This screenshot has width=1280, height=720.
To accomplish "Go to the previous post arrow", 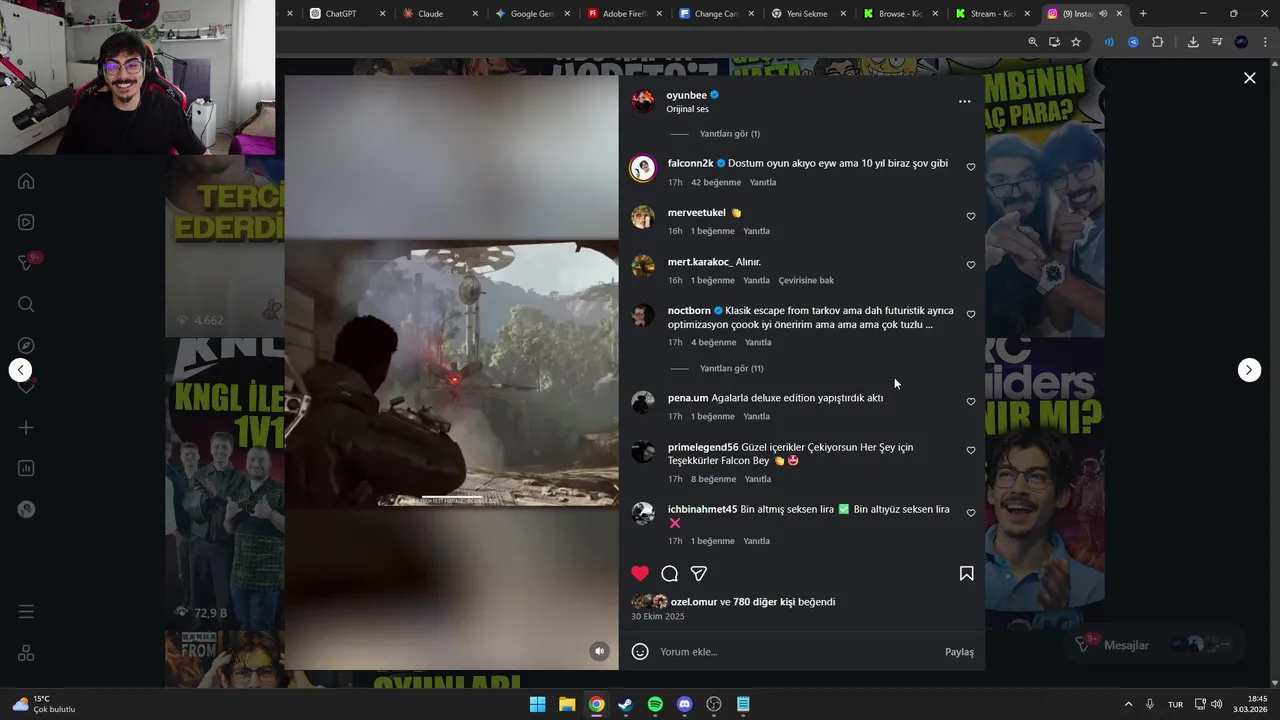I will [20, 370].
